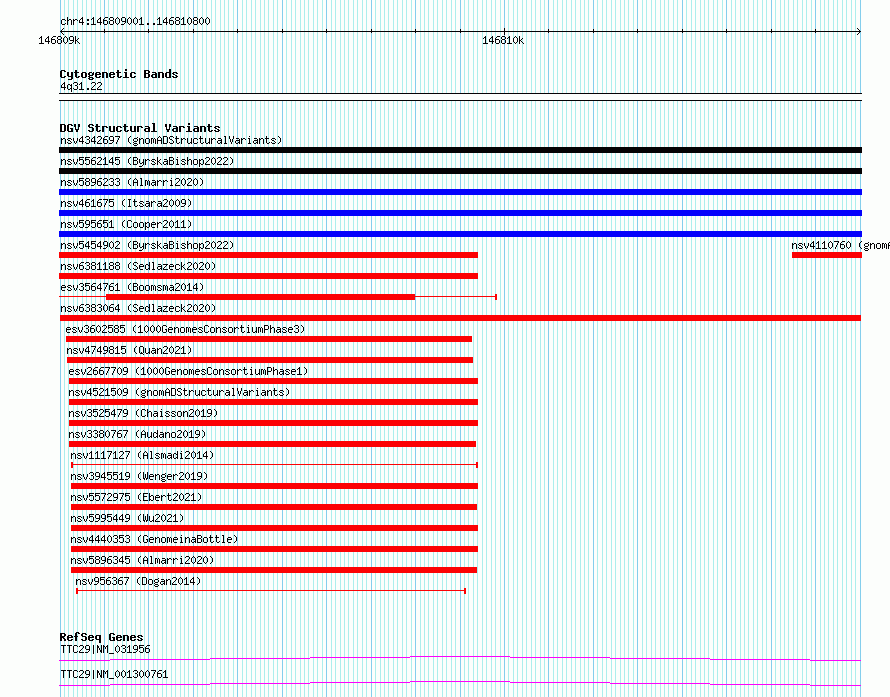Click the red bar for nsv3525479
Viewport: 890px width, 697px height.
[273, 423]
